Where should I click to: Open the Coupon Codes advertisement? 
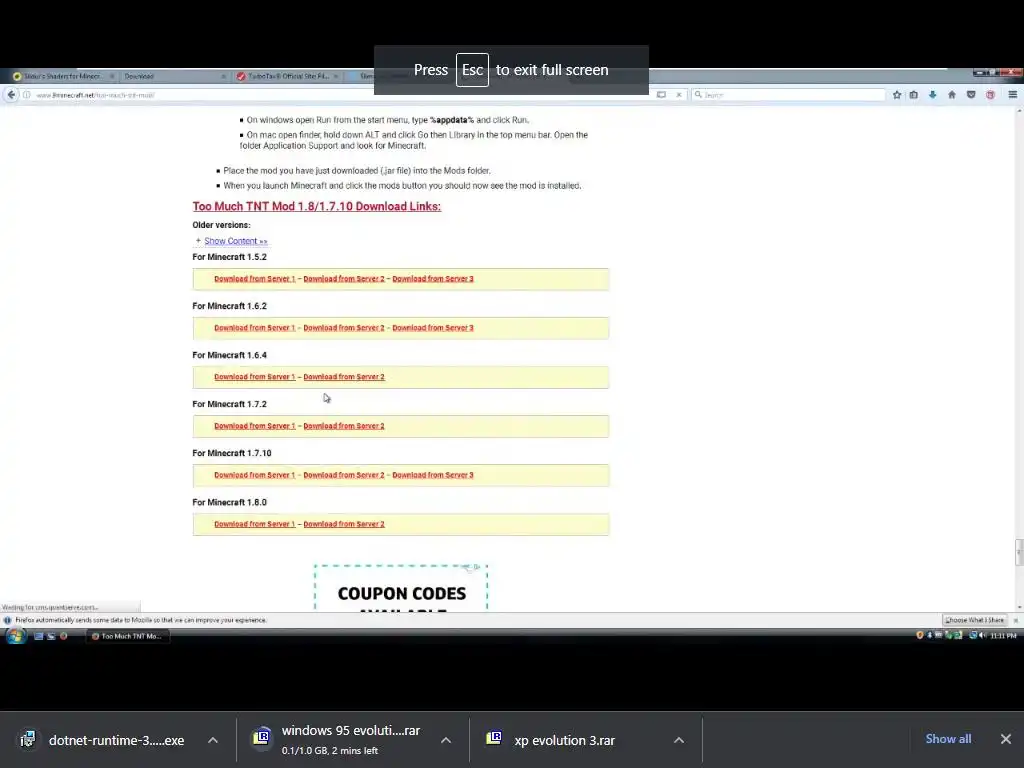pyautogui.click(x=401, y=587)
